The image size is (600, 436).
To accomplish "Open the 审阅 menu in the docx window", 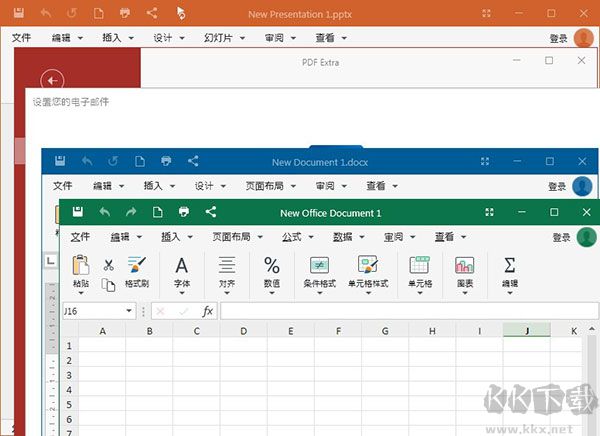I will tap(325, 186).
